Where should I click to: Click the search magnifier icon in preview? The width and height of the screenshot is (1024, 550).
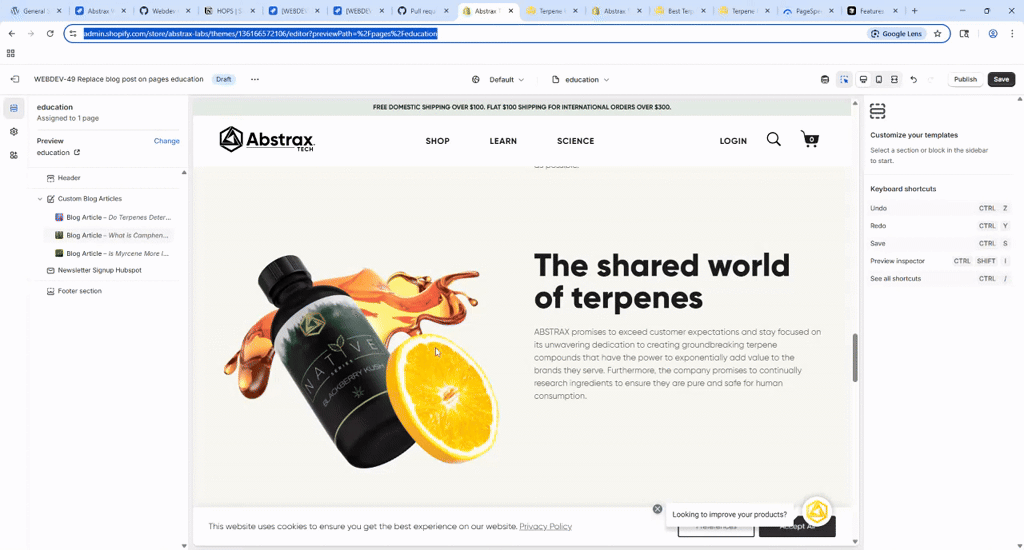774,139
